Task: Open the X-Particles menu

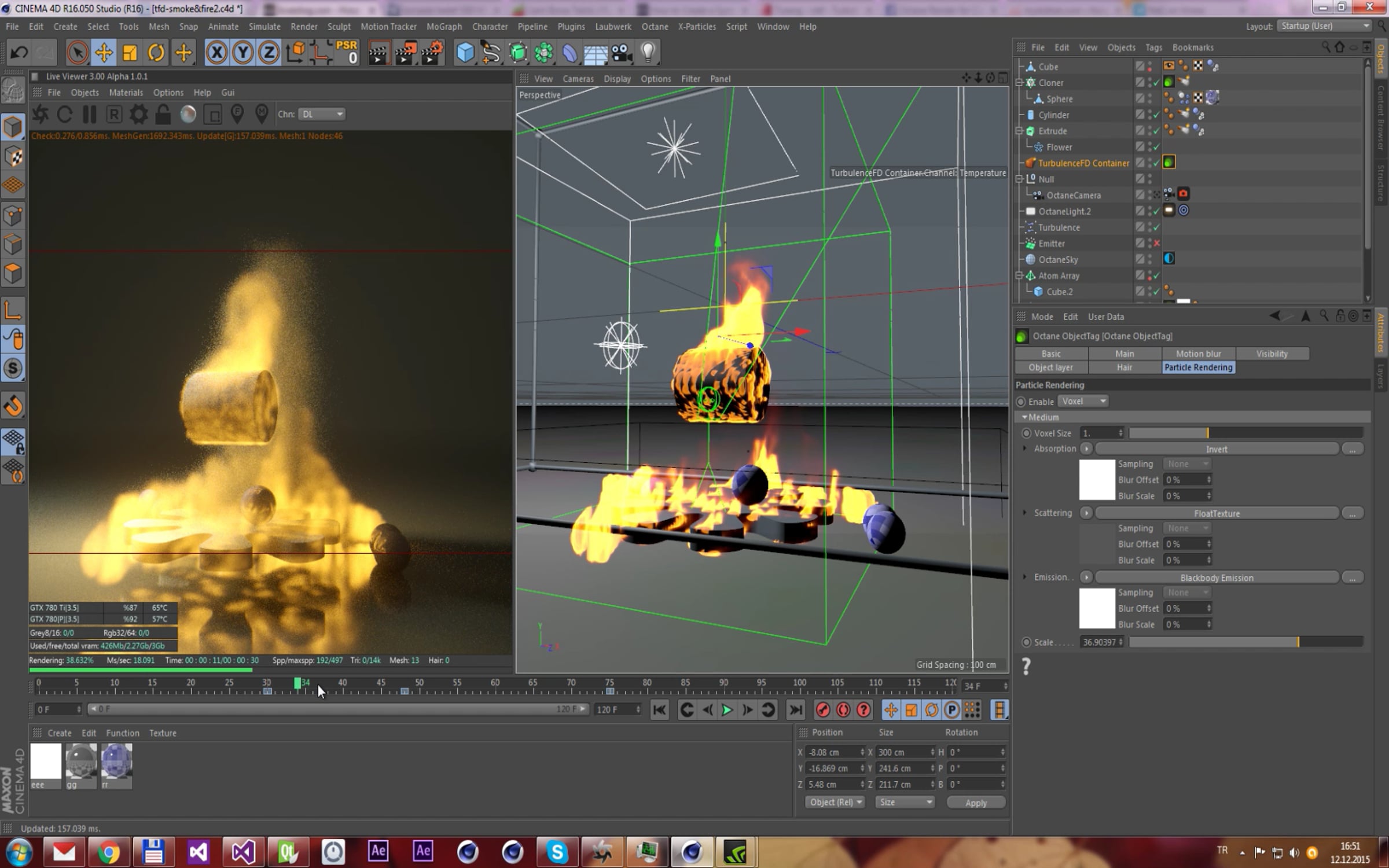Action: 697,27
